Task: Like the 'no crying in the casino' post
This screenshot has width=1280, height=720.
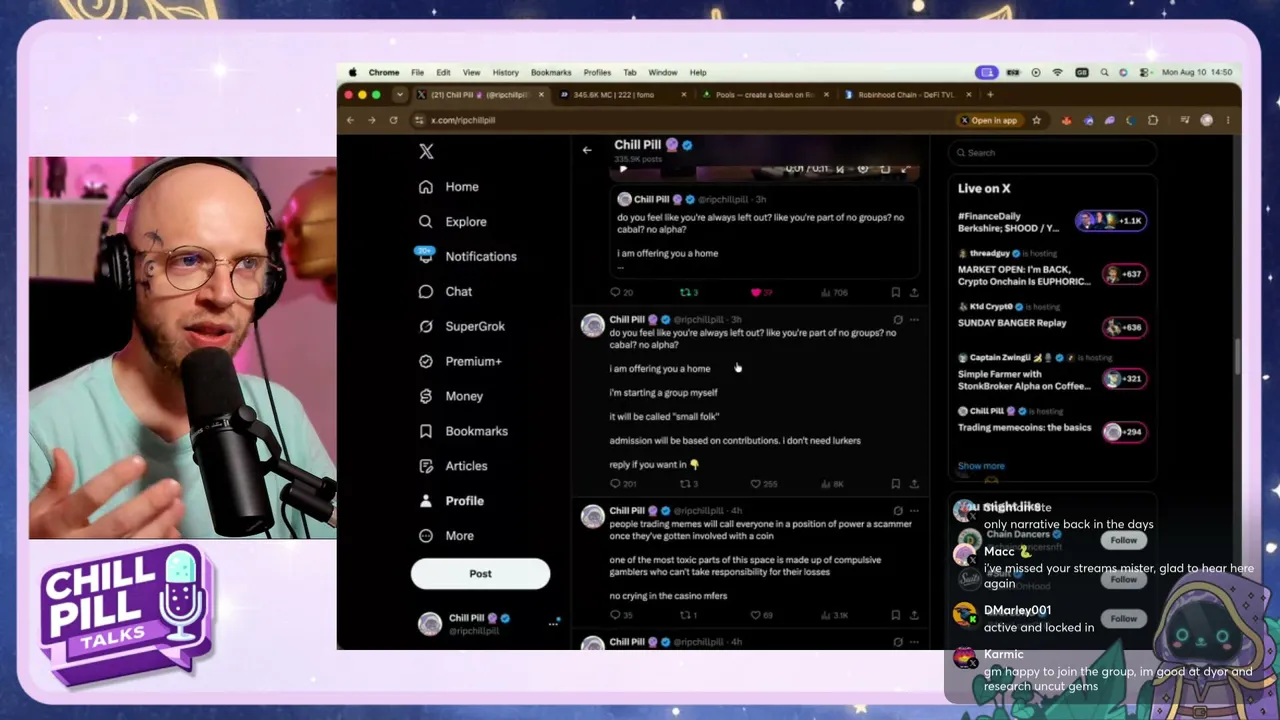Action: point(761,615)
